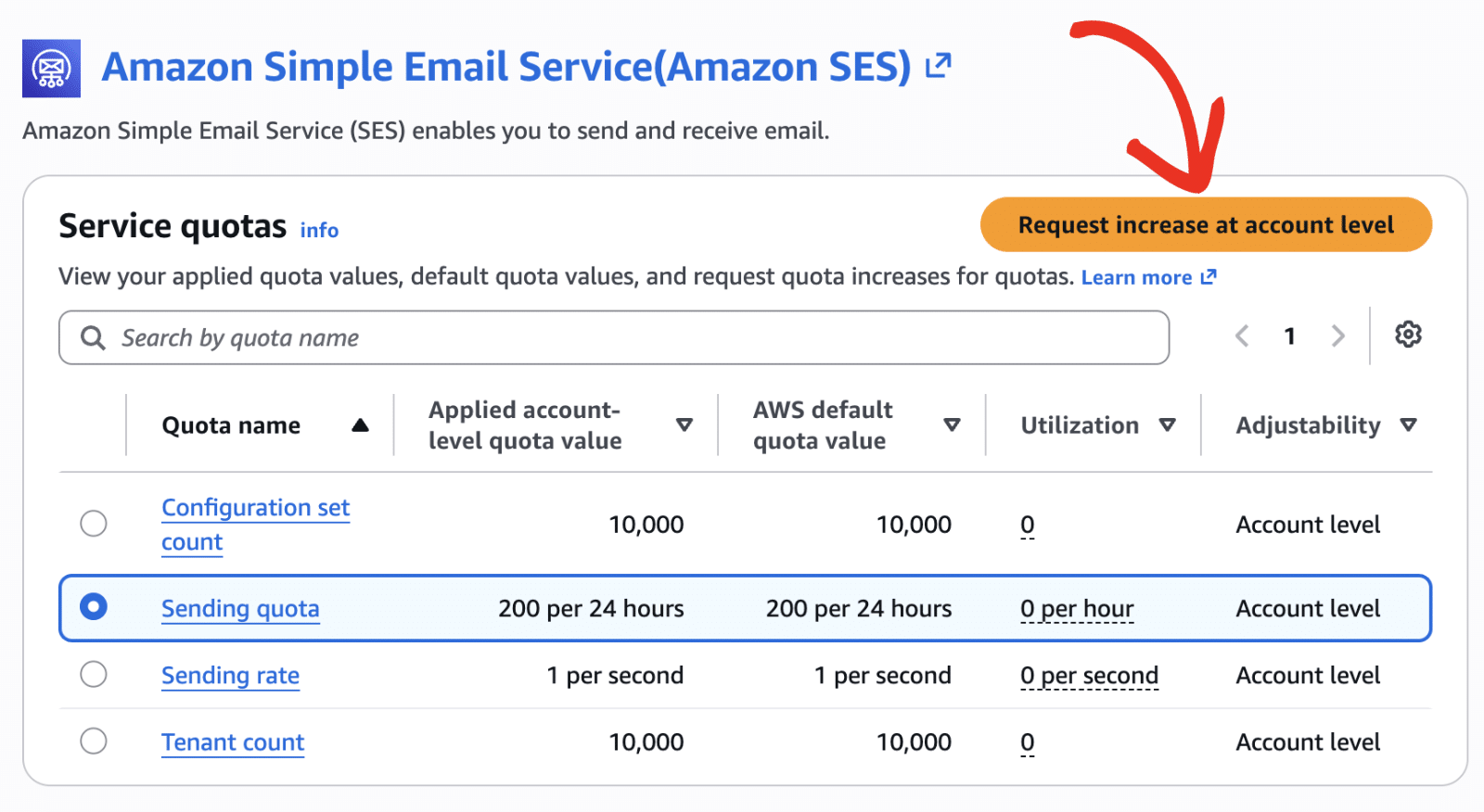Viewport: 1484px width, 812px height.
Task: Open the external link icon beside Amazon SES title
Action: tap(939, 66)
